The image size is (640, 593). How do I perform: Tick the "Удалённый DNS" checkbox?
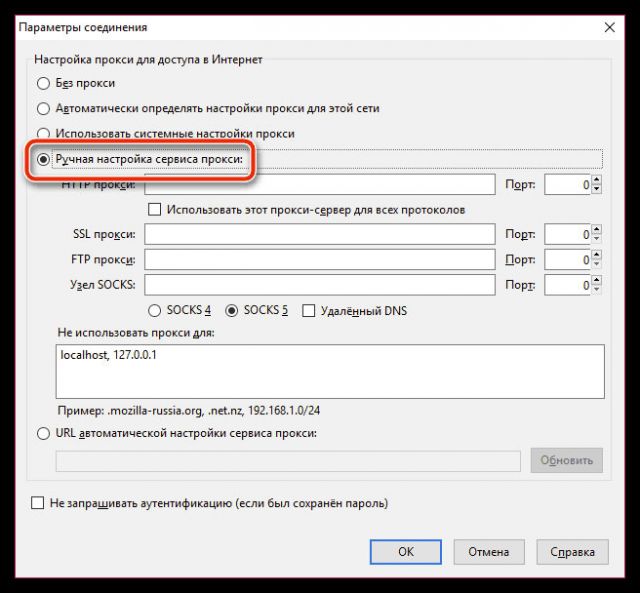[309, 311]
